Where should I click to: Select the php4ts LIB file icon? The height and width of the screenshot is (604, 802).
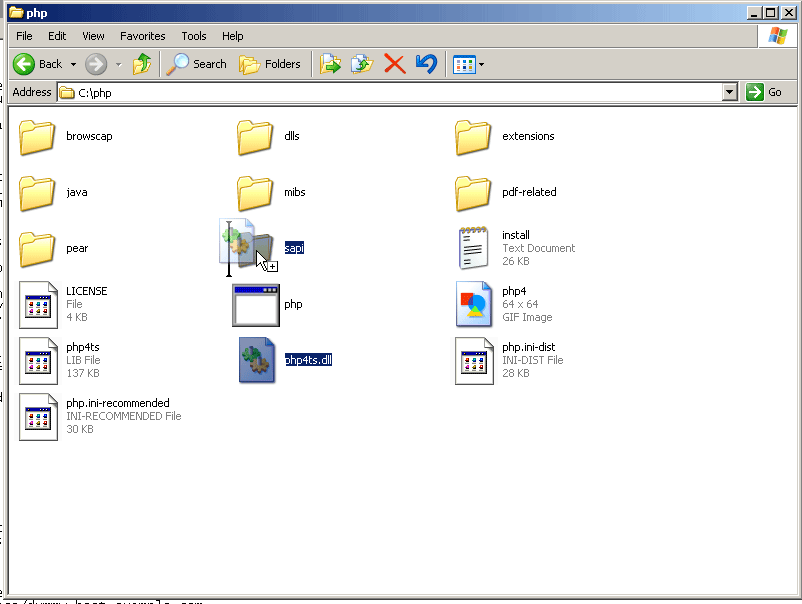[38, 361]
